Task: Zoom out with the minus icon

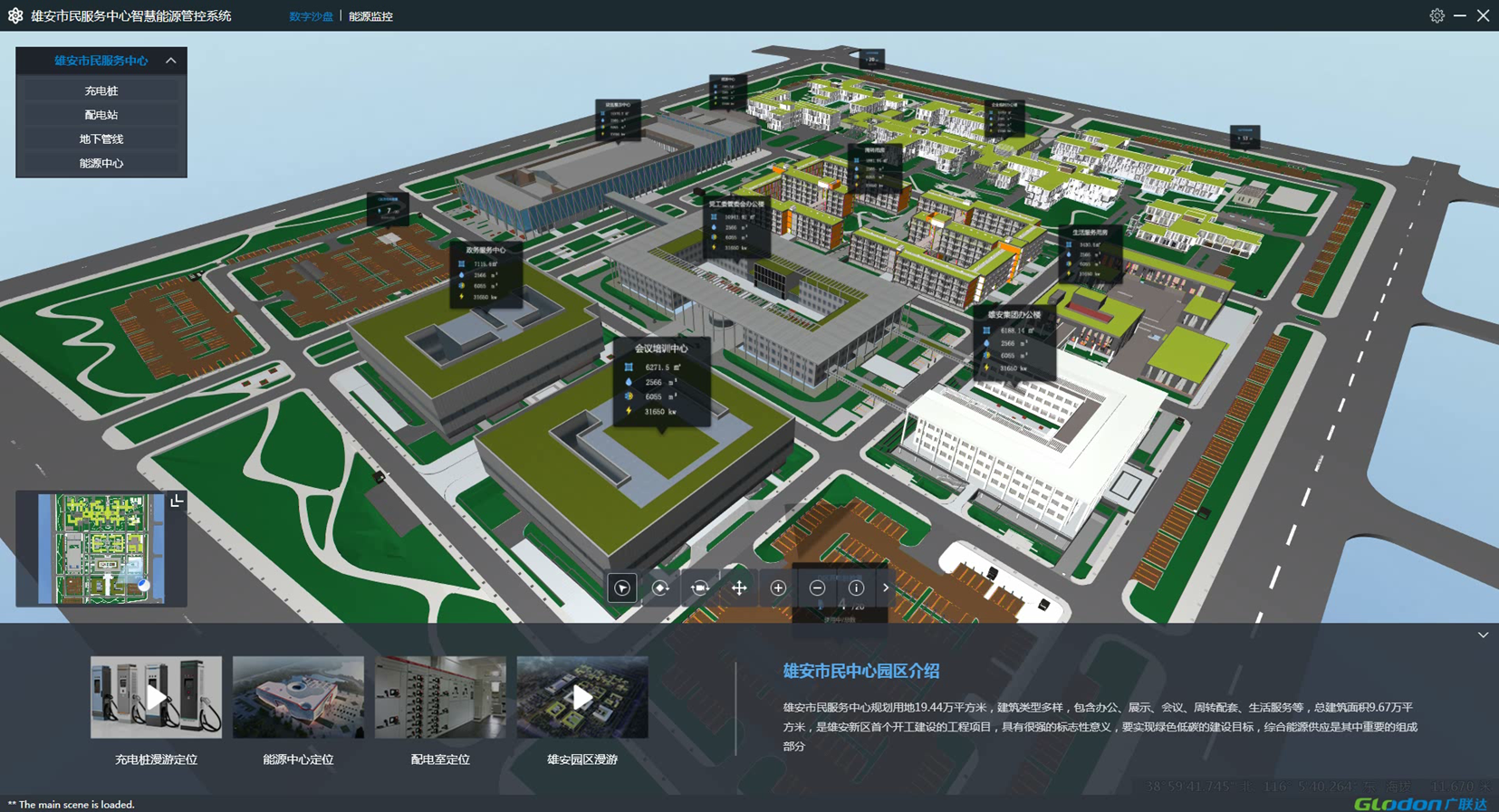Action: click(817, 588)
